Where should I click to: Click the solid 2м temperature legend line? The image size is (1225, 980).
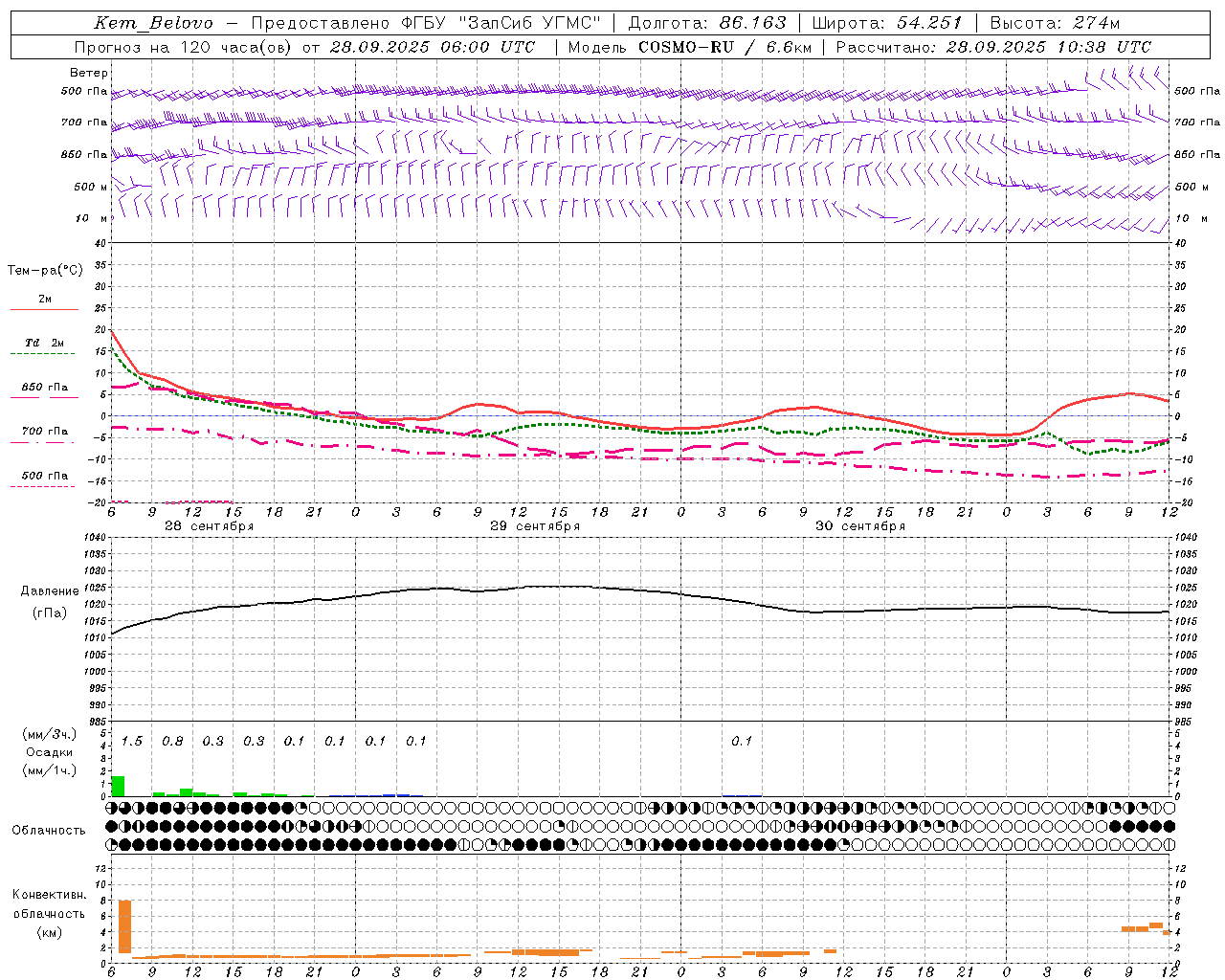click(44, 309)
